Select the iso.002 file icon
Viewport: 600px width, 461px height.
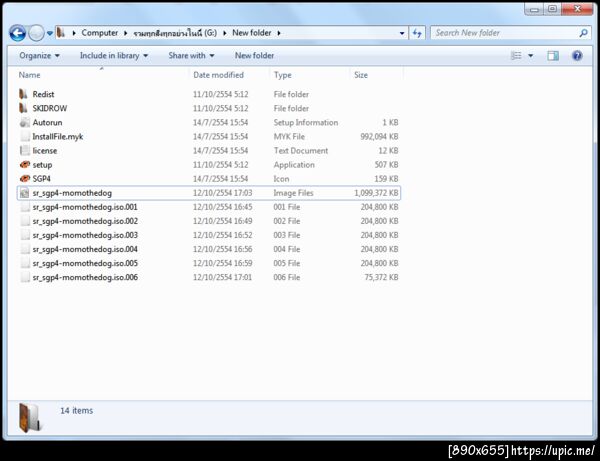(24, 221)
